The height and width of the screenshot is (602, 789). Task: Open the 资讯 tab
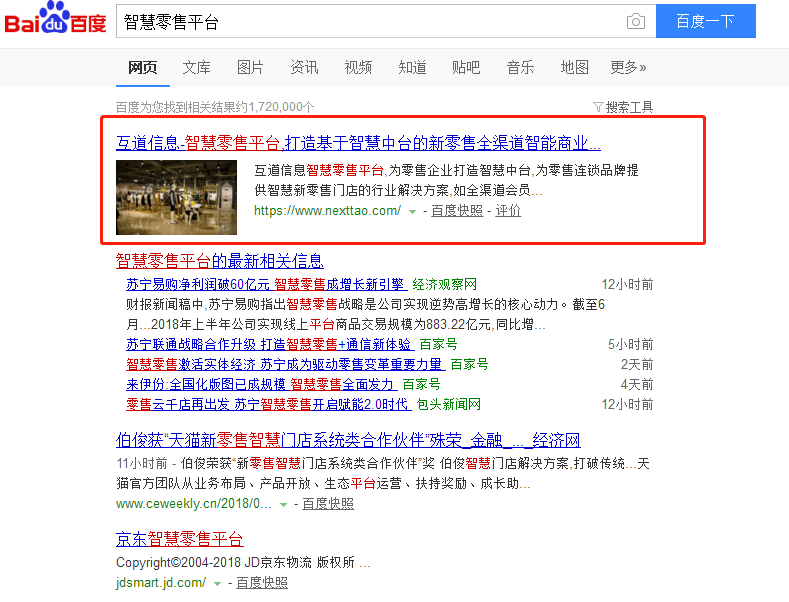[304, 67]
